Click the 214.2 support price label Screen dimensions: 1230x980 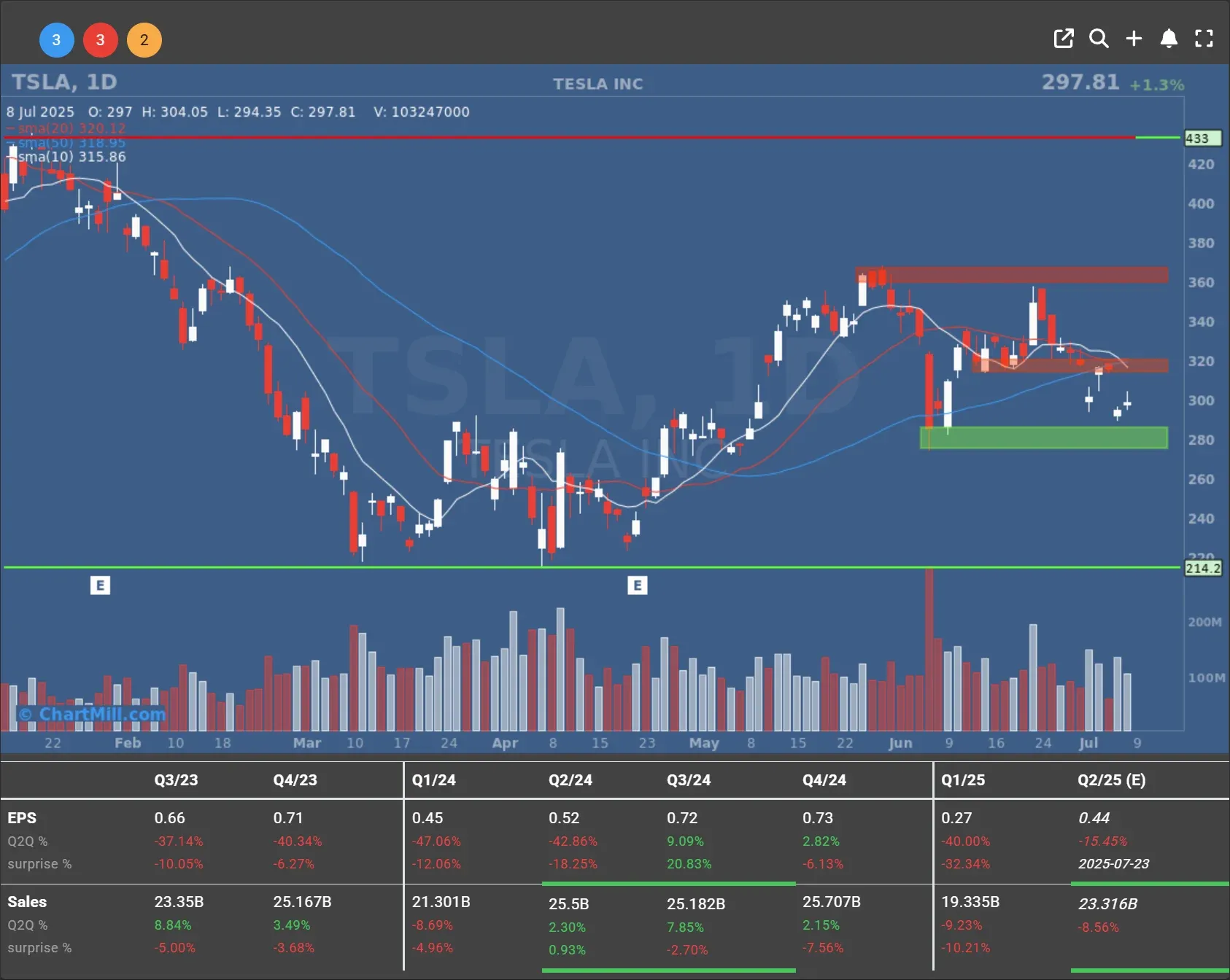click(x=1202, y=568)
